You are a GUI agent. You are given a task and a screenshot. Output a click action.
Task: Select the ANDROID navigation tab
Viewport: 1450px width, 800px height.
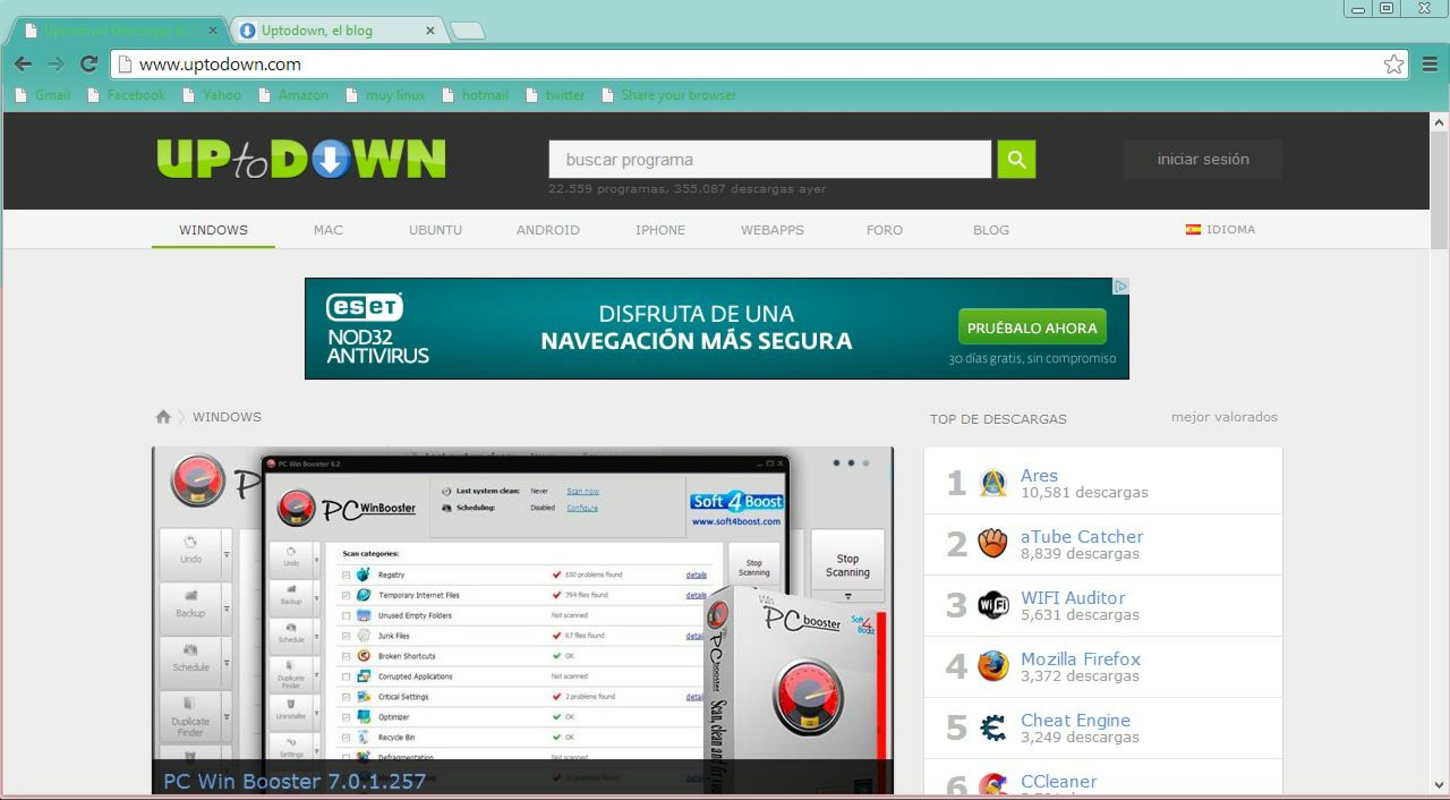[548, 230]
